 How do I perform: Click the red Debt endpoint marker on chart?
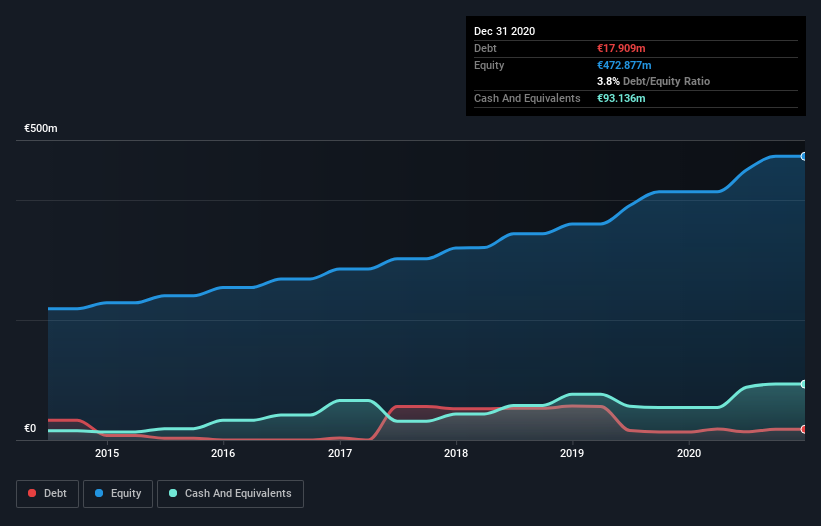[x=803, y=429]
